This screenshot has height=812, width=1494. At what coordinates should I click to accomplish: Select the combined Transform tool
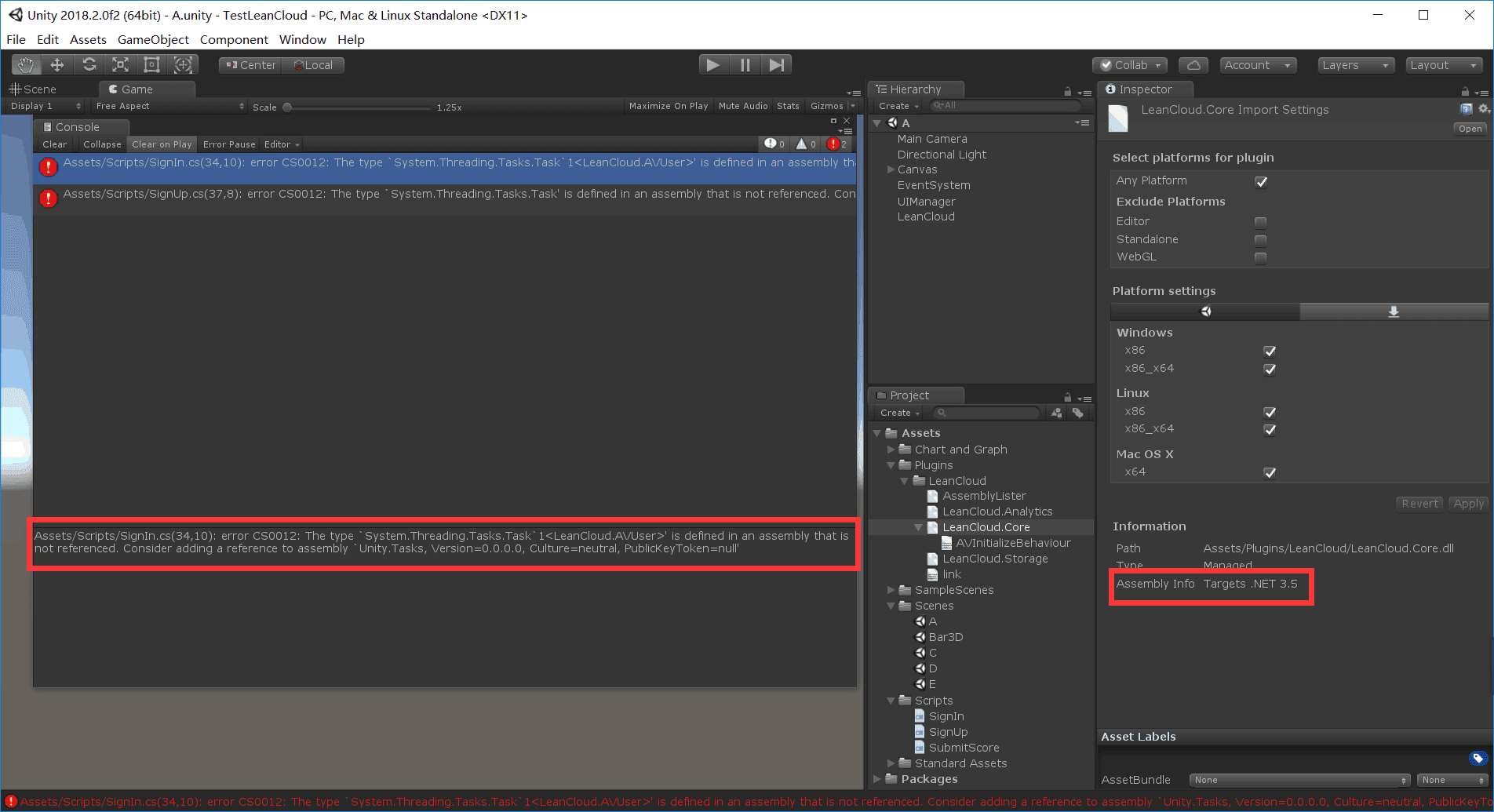click(183, 65)
